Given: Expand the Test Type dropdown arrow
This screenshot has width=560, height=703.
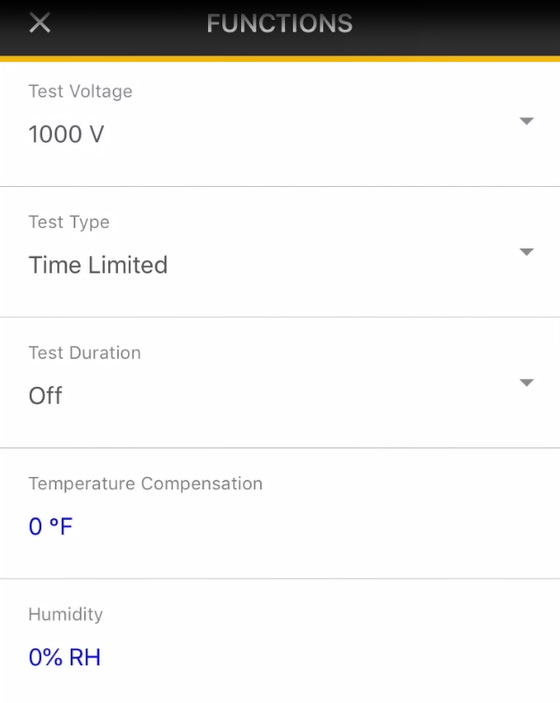Looking at the screenshot, I should pos(526,252).
